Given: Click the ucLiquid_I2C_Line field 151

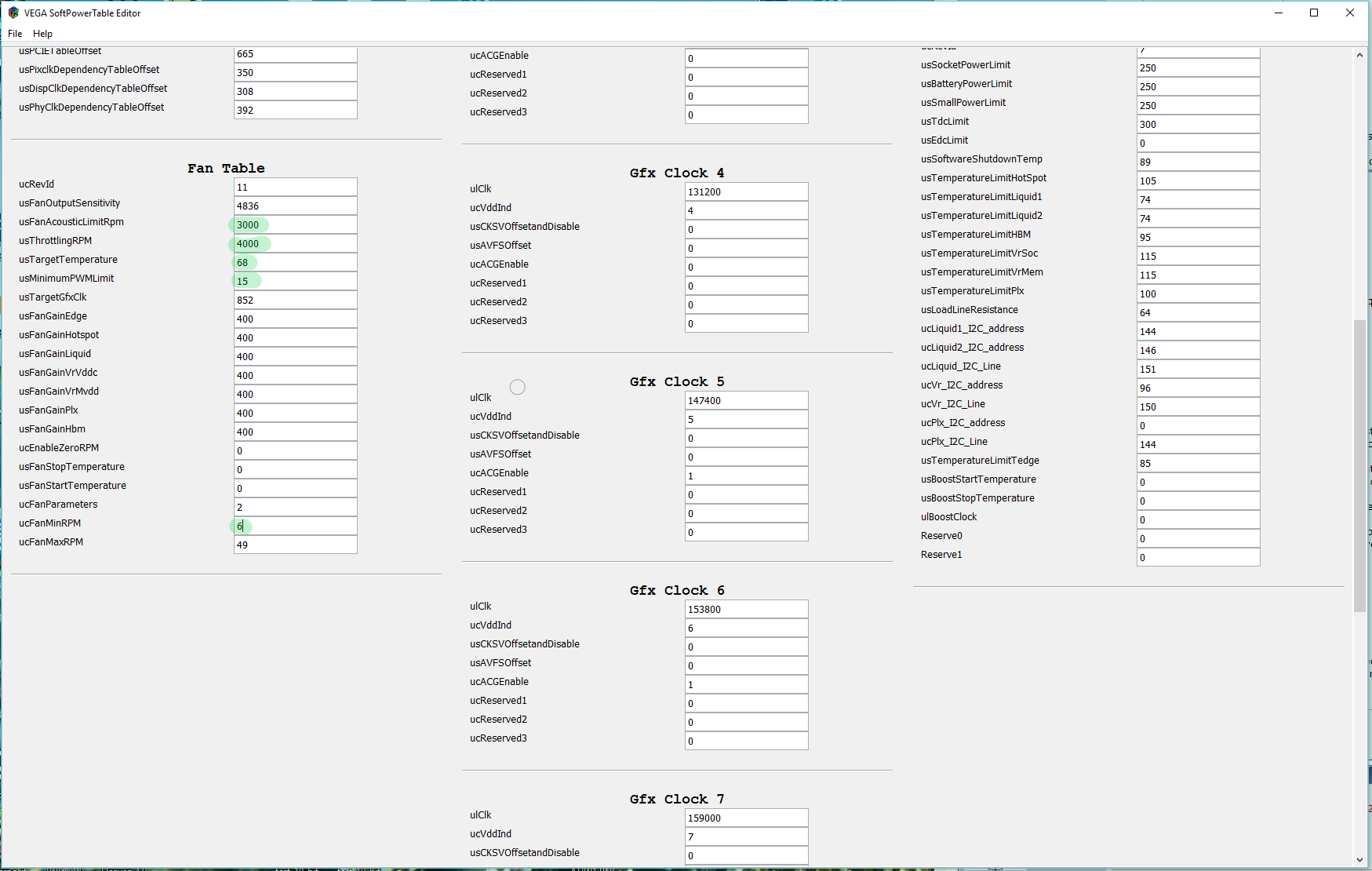Looking at the screenshot, I should tap(1199, 369).
